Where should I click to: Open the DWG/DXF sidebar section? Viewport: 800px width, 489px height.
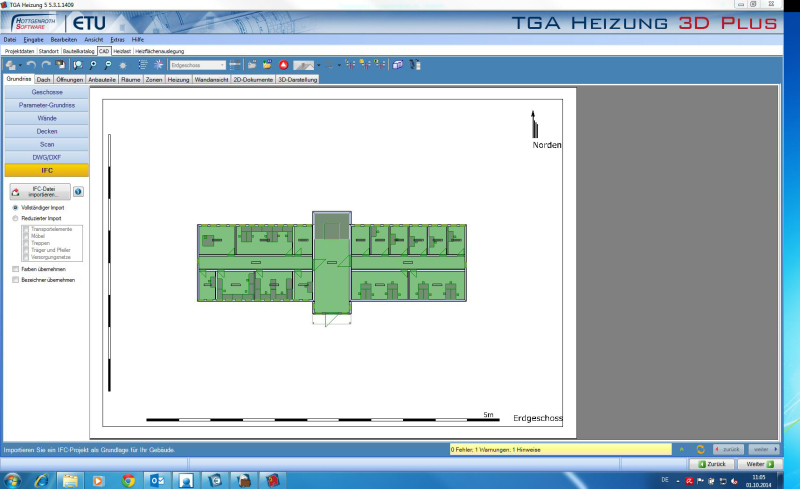tap(46, 157)
